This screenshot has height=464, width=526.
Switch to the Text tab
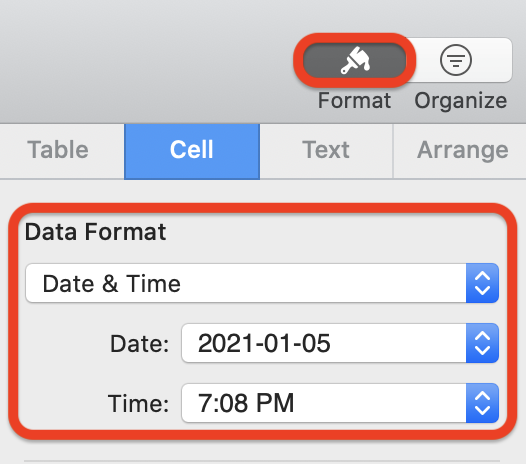(326, 150)
